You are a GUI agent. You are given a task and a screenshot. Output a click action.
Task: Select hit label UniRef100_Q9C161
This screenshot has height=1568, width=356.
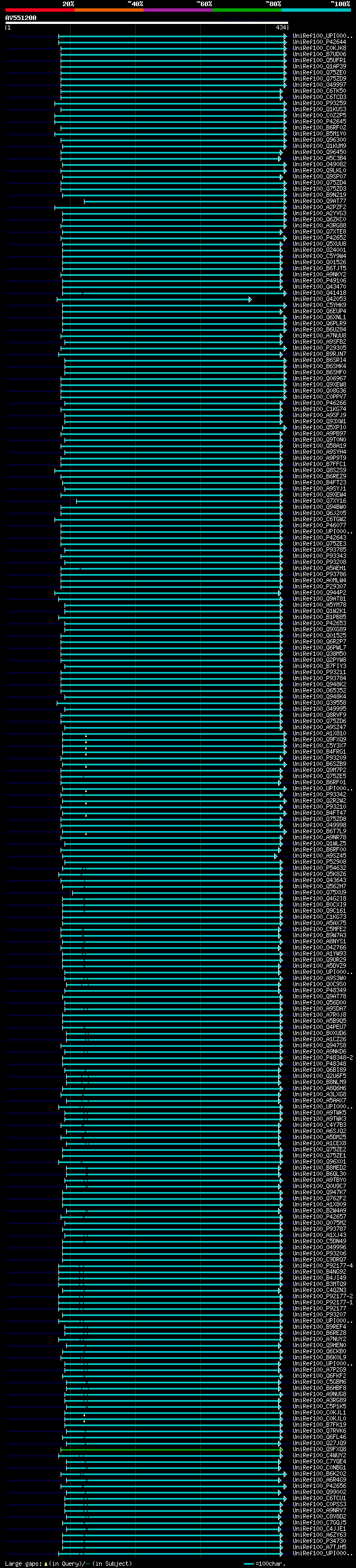319,911
